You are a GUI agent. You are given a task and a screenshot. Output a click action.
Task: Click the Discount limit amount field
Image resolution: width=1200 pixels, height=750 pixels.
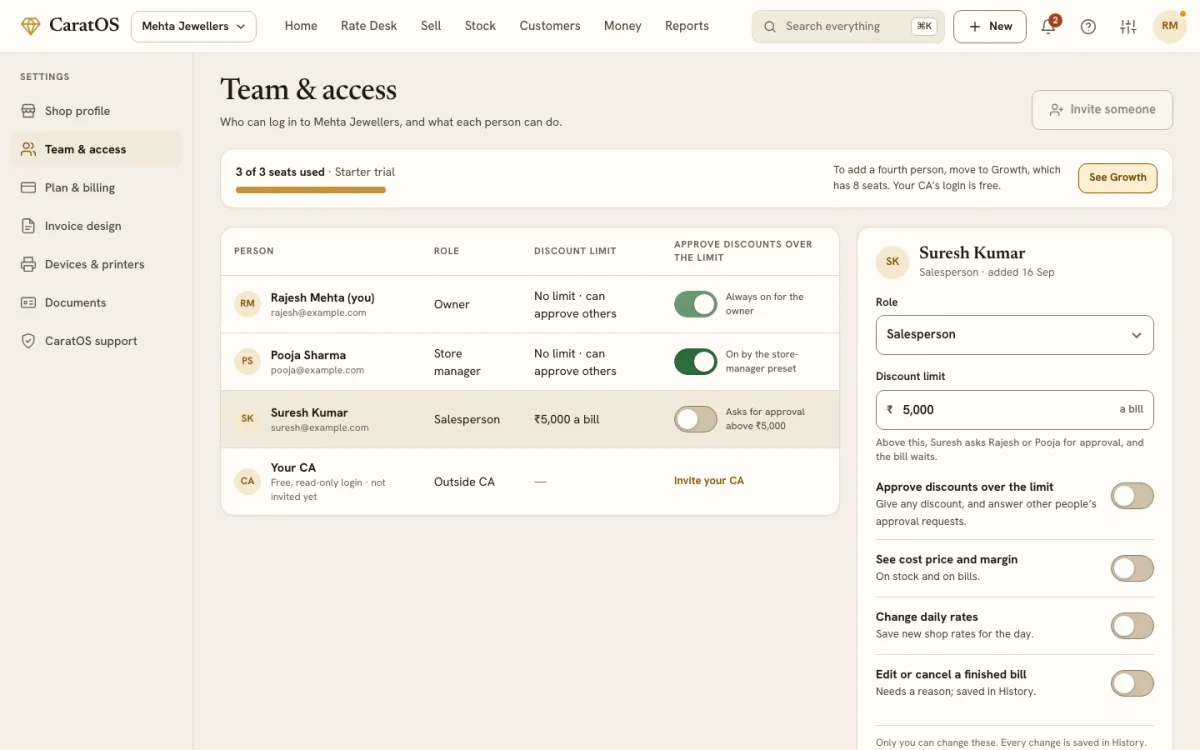coord(1014,410)
